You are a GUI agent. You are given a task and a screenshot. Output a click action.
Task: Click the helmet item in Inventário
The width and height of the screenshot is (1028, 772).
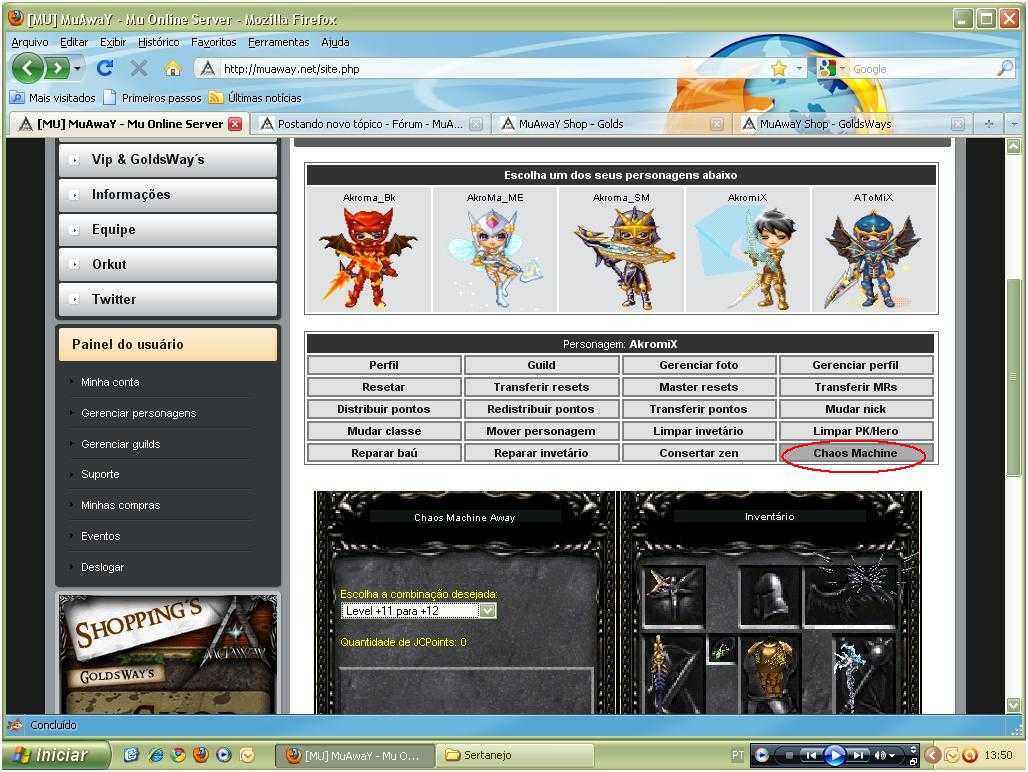[770, 596]
